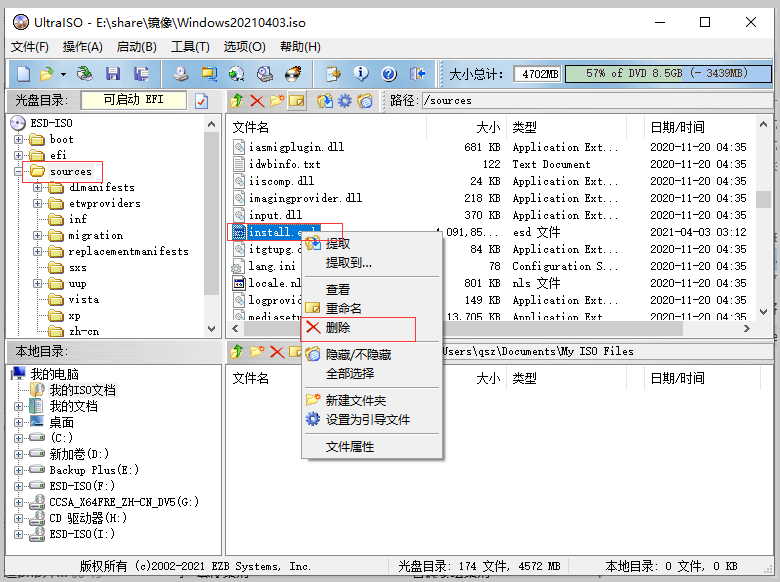
Task: Click Up folder icon in local directory toolbar
Action: (x=237, y=352)
